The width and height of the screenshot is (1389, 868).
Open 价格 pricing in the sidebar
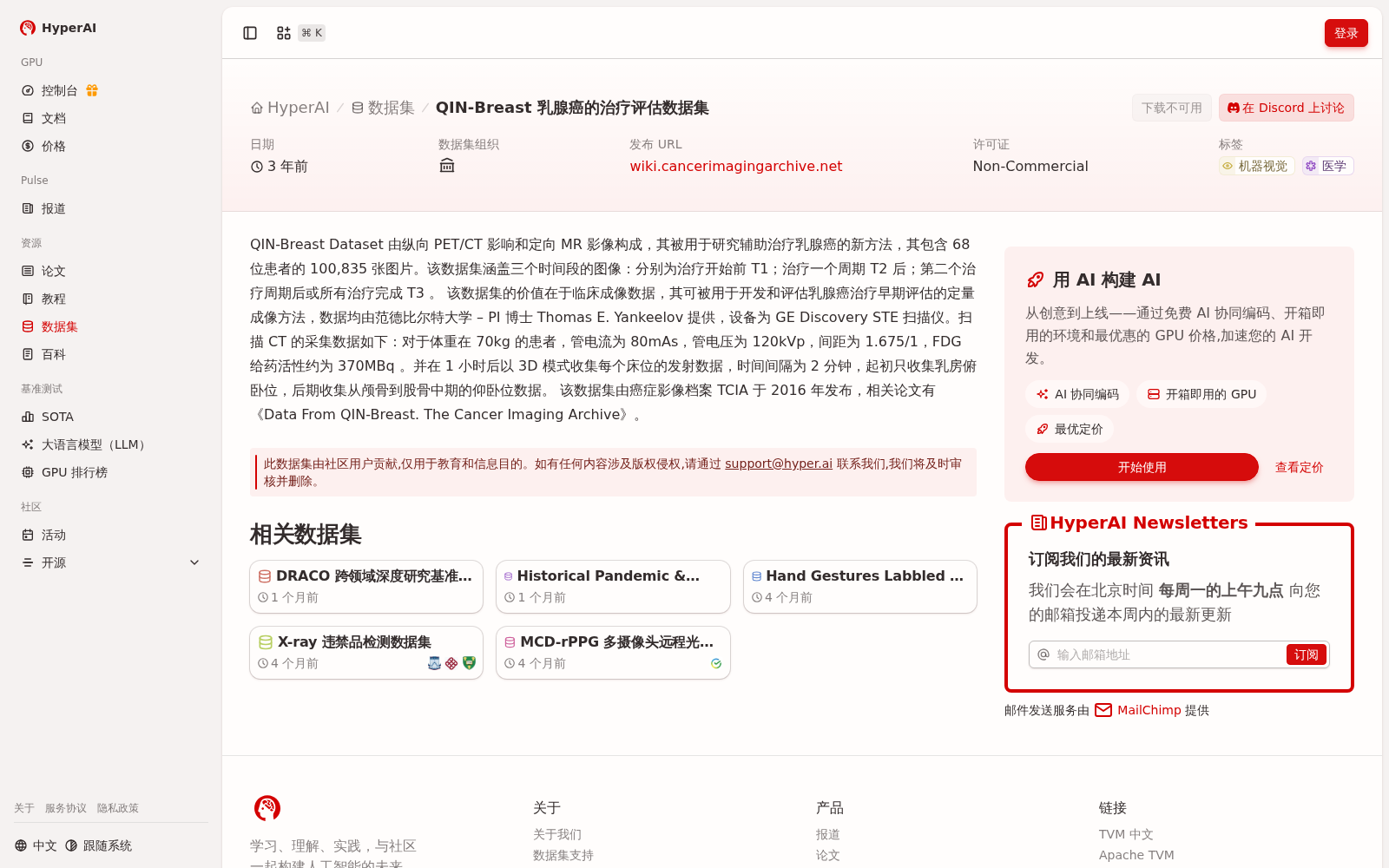(111, 146)
